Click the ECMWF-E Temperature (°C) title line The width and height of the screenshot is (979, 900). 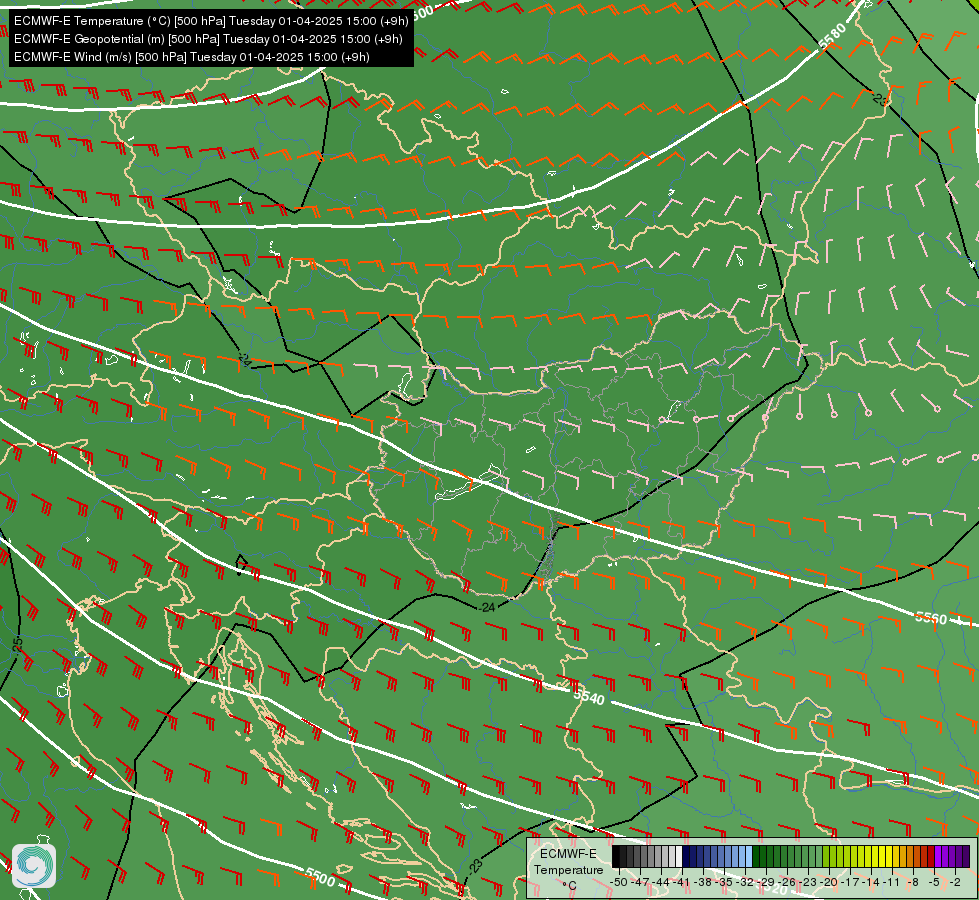[x=211, y=21]
